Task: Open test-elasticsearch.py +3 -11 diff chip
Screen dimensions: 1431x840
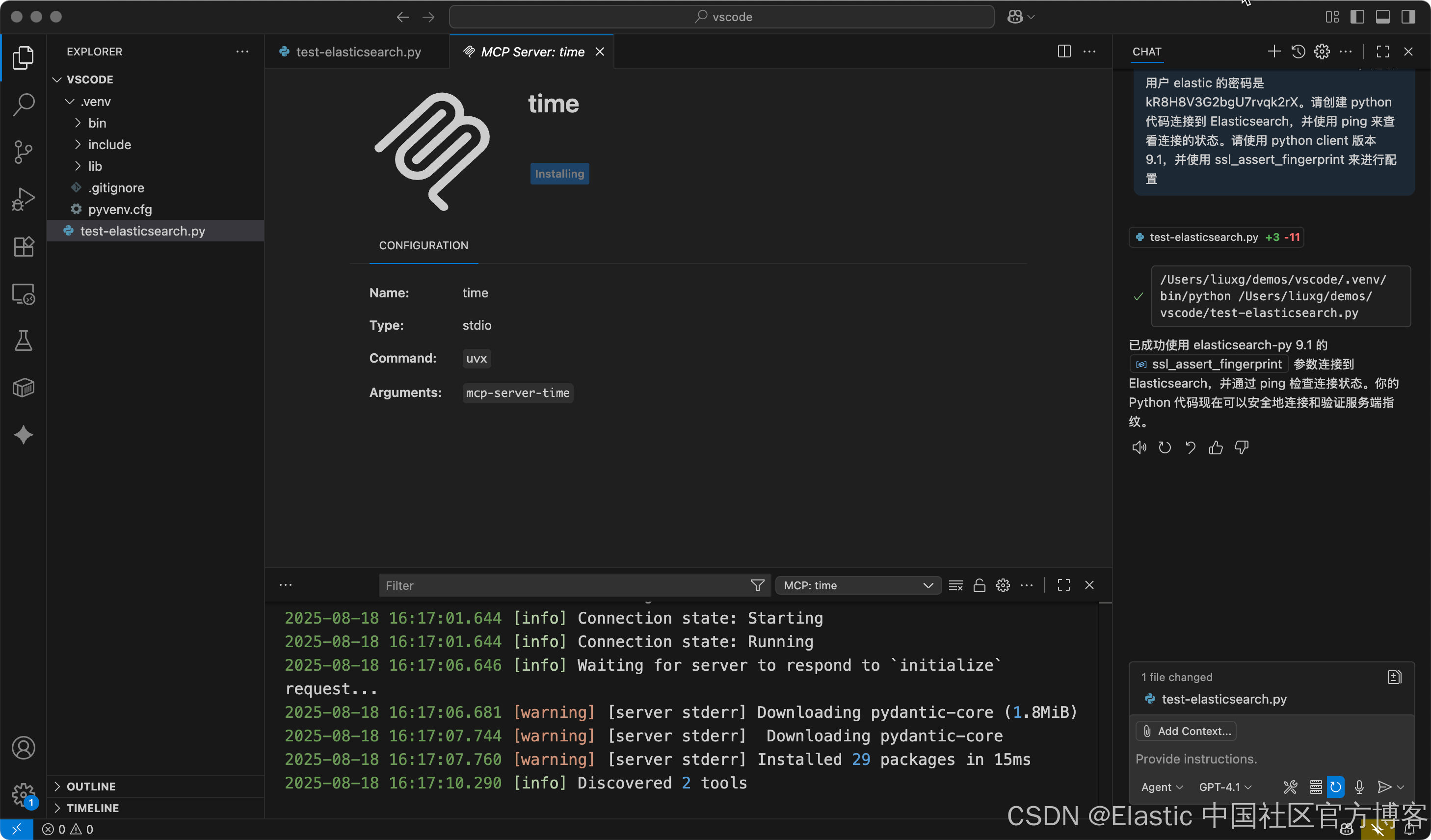Action: [1217, 237]
